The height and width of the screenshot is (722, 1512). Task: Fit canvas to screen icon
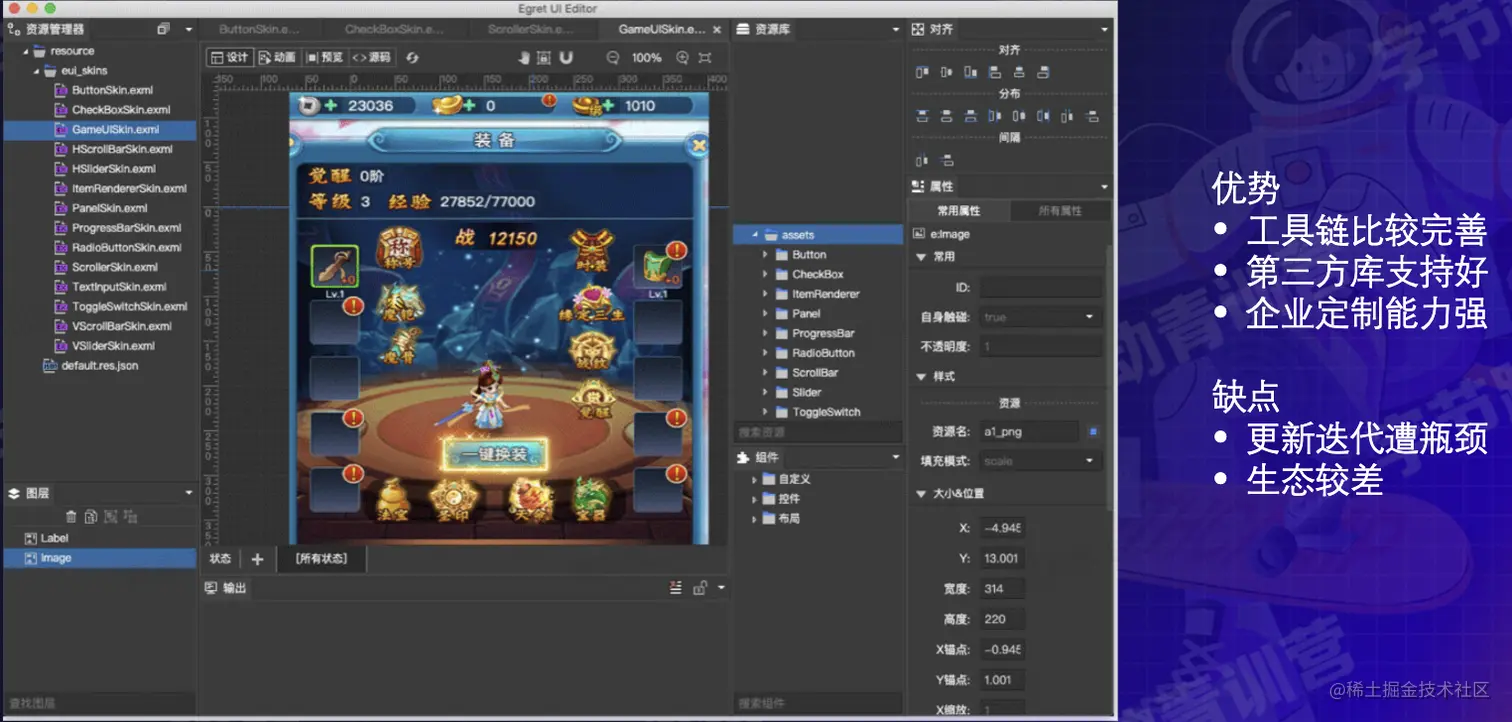point(705,58)
